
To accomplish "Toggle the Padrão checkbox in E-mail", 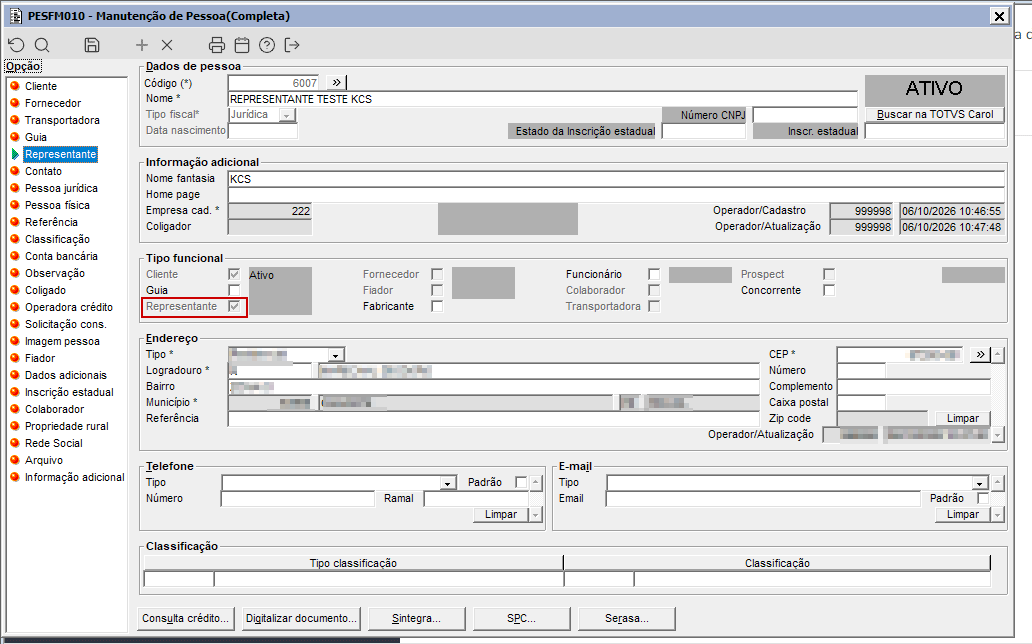I will [983, 498].
